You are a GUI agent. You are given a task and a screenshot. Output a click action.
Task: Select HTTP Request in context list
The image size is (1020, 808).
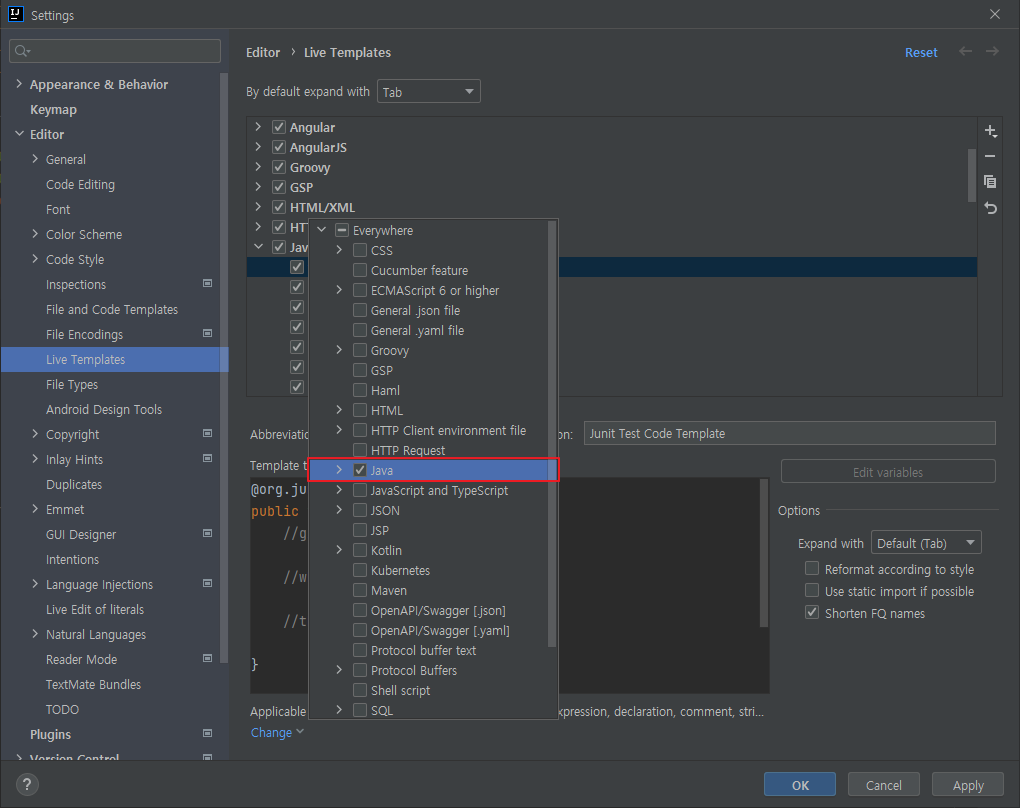point(408,450)
